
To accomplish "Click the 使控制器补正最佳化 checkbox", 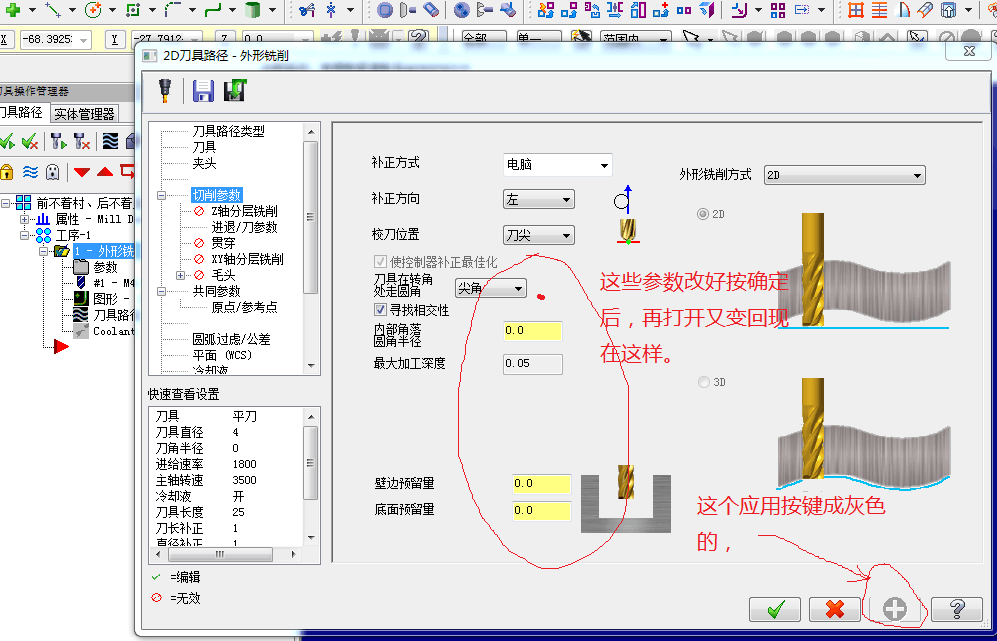I will [x=380, y=261].
